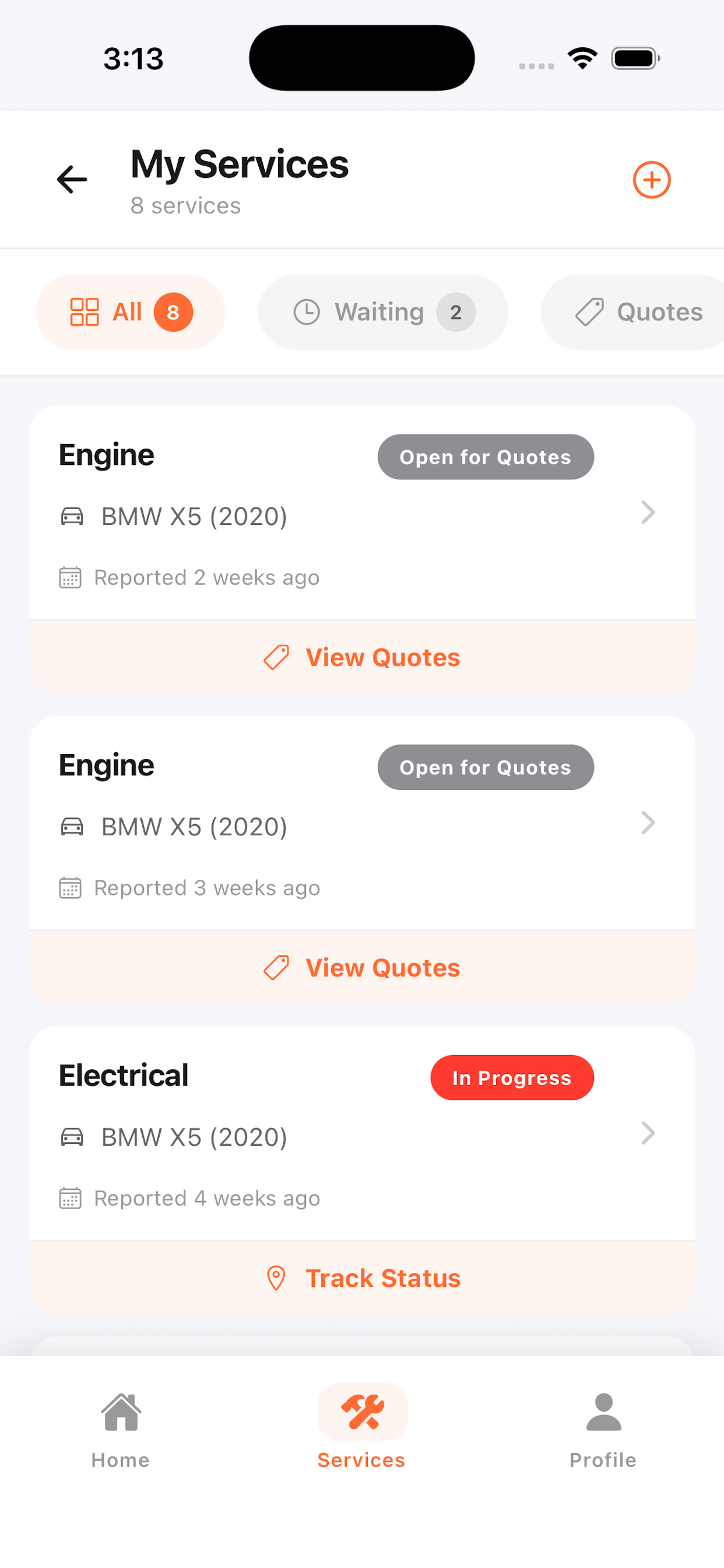Open the Profile tab icon
724x1568 pixels.
click(x=603, y=1412)
